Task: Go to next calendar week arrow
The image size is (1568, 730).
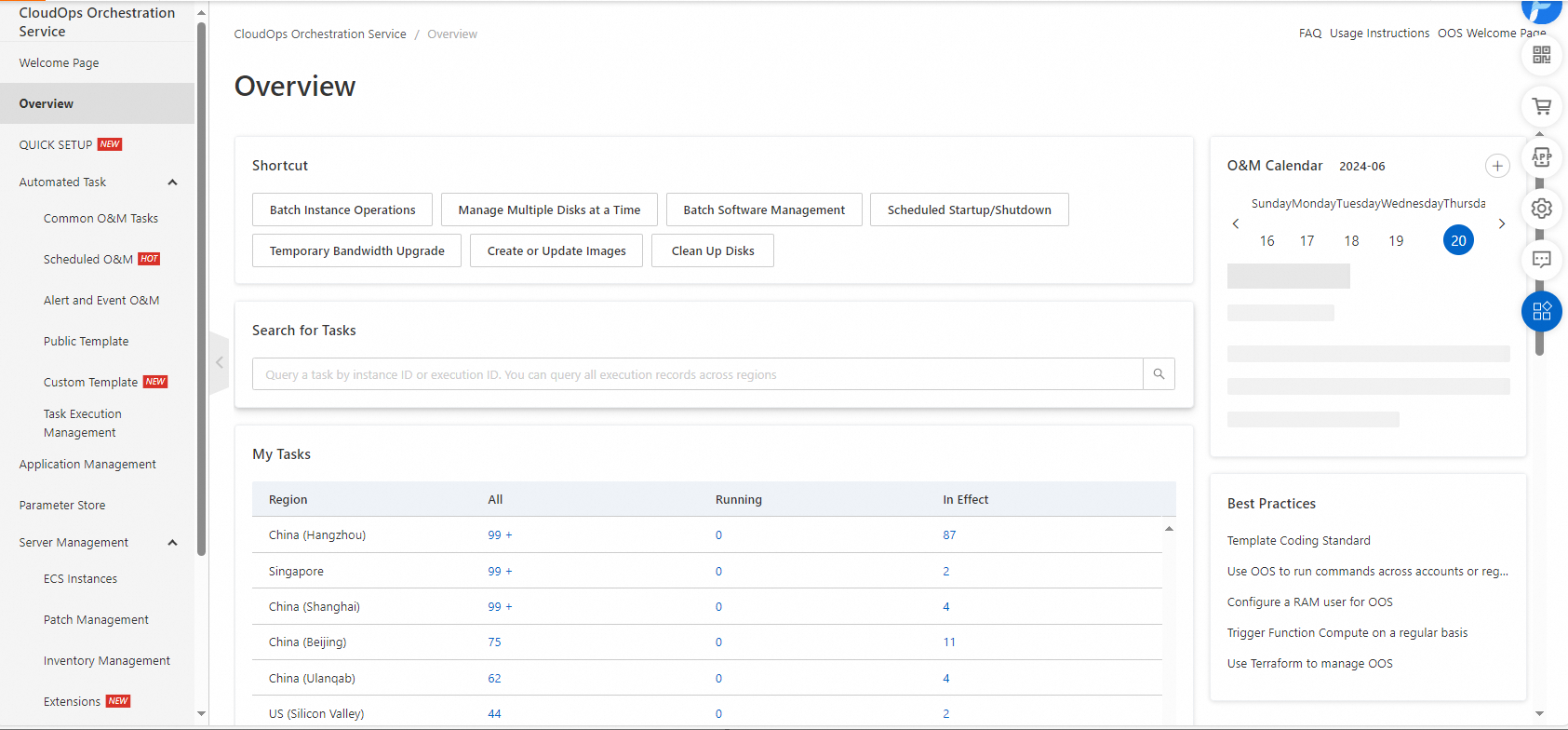Action: (1501, 223)
